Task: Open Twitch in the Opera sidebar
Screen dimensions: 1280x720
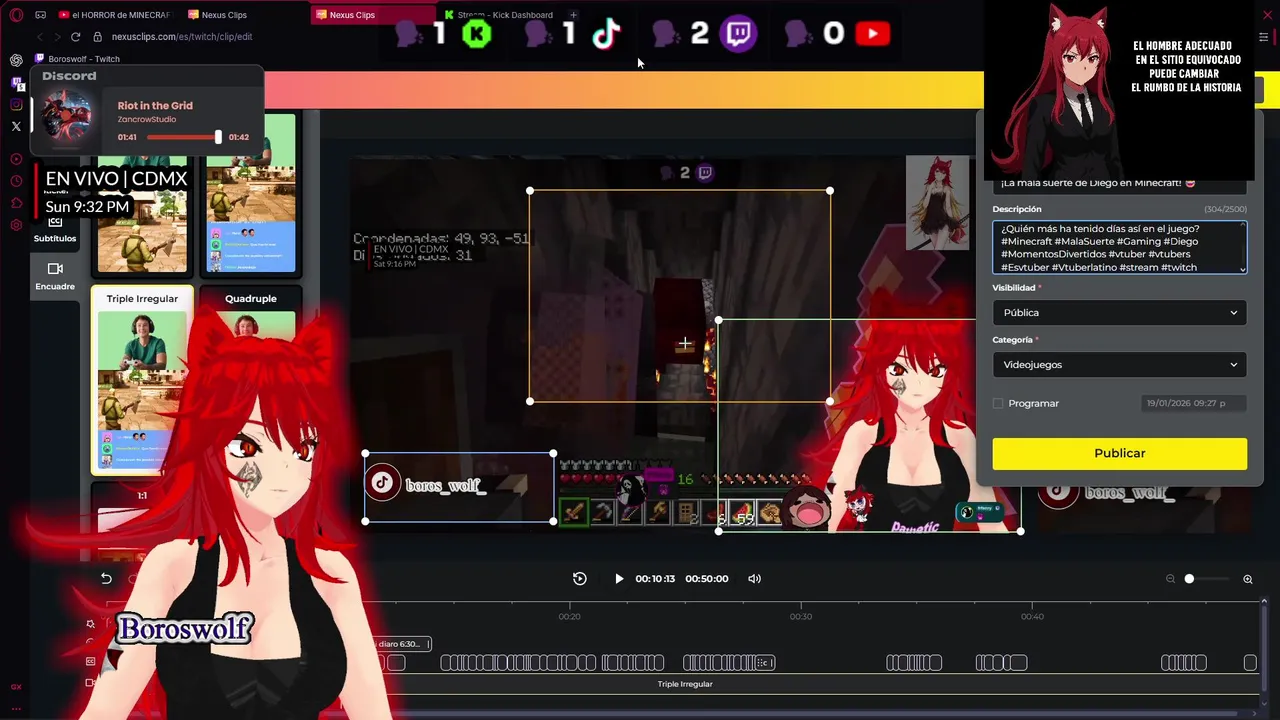Action: coord(16,83)
